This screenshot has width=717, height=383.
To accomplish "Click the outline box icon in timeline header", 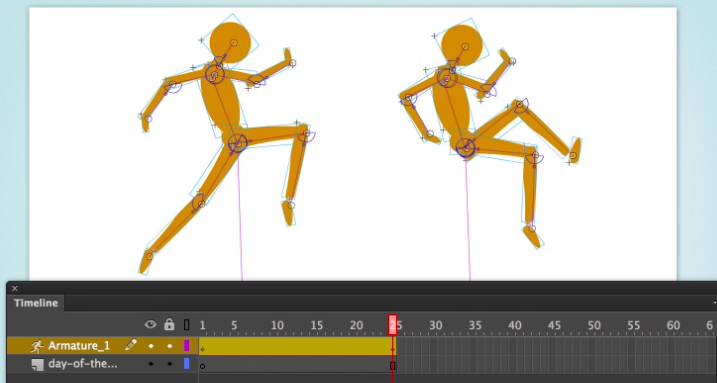I will (187, 324).
